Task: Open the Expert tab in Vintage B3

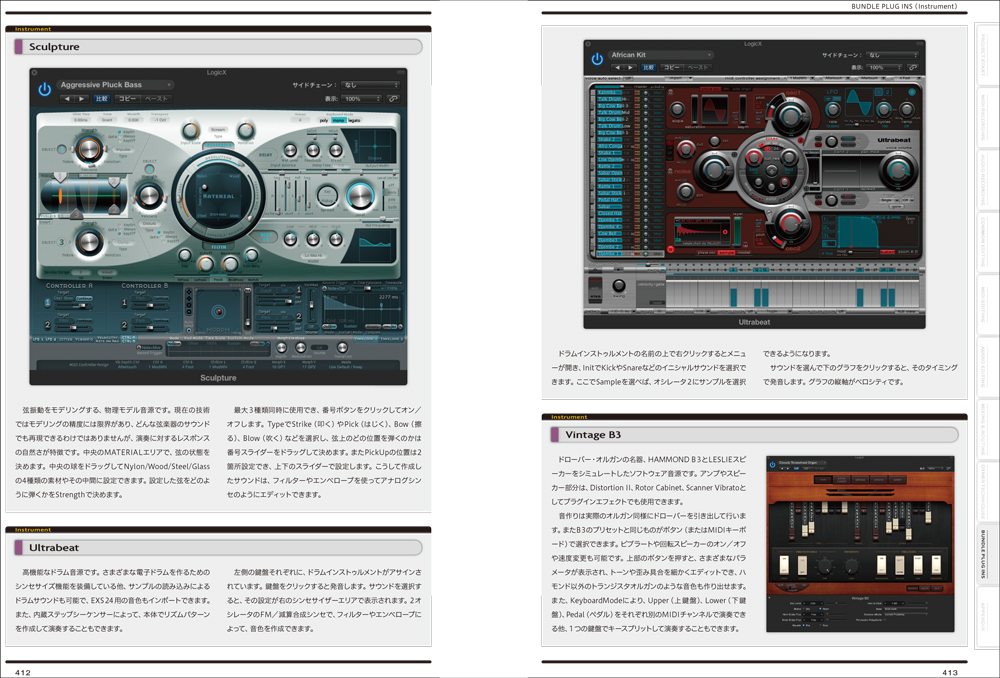Action: (897, 480)
